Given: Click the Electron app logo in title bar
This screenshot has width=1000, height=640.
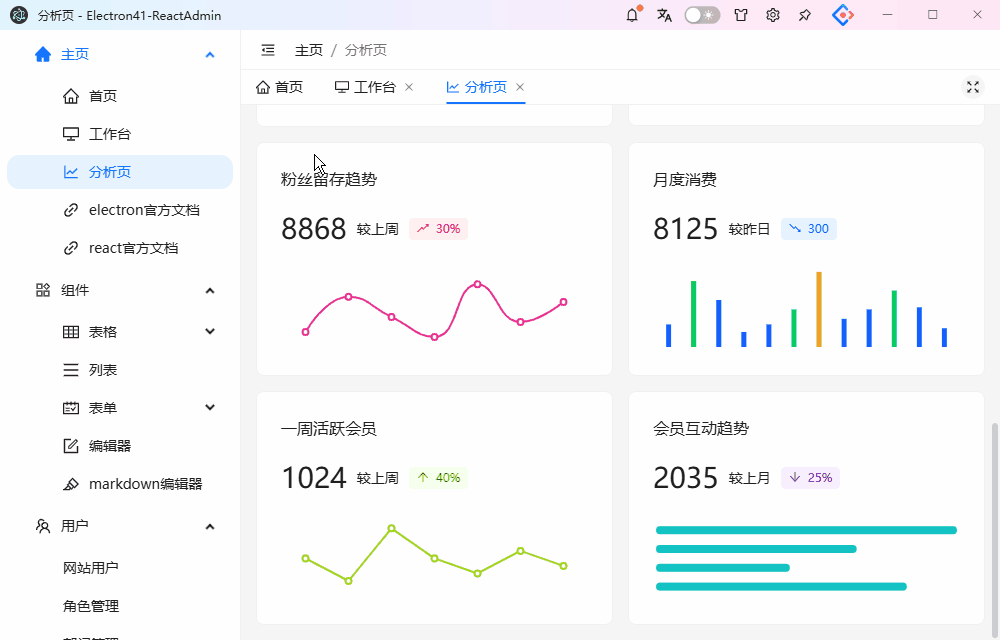Looking at the screenshot, I should point(19,15).
